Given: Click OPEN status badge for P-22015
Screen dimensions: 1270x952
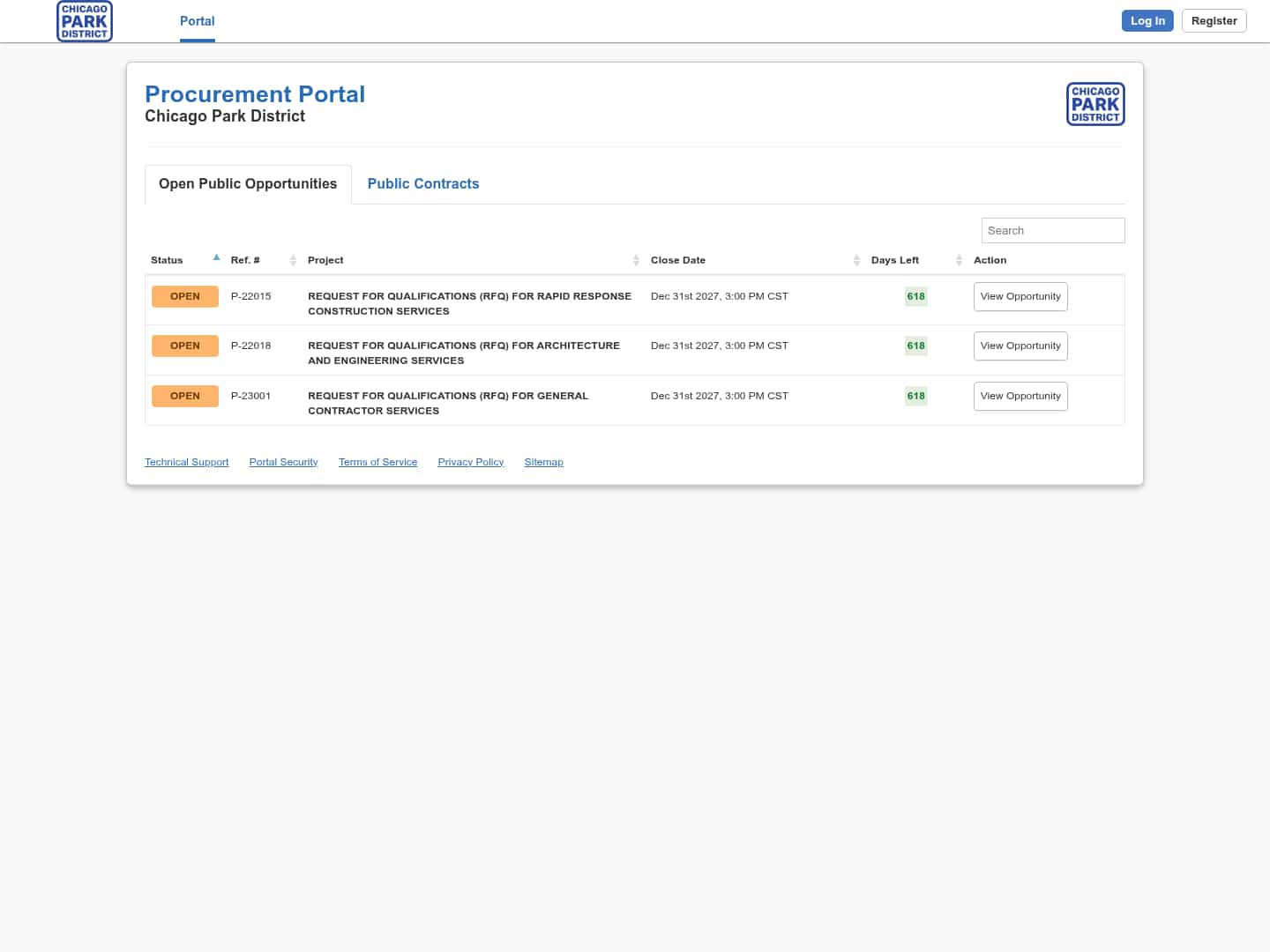Looking at the screenshot, I should click(185, 296).
